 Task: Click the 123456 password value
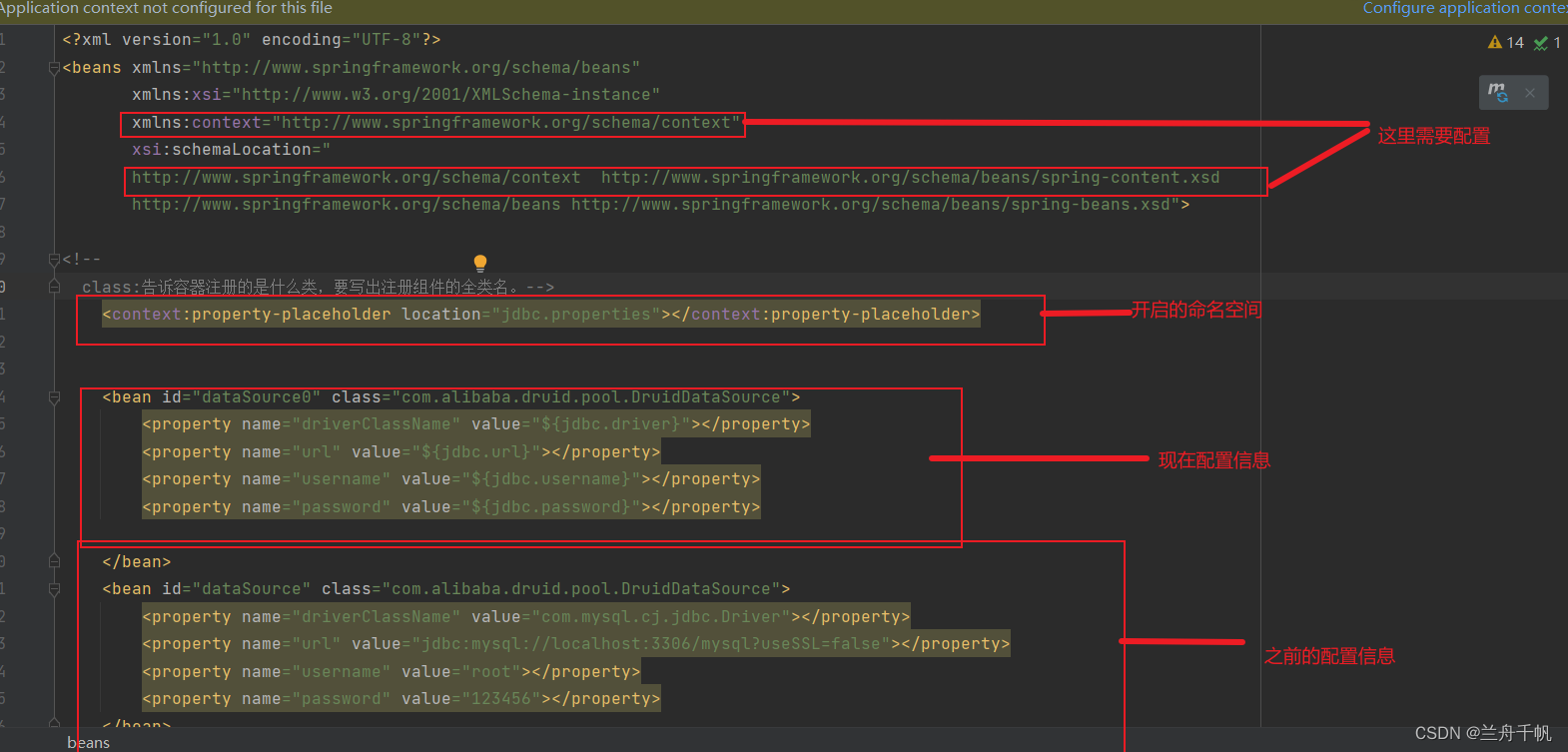click(x=500, y=699)
